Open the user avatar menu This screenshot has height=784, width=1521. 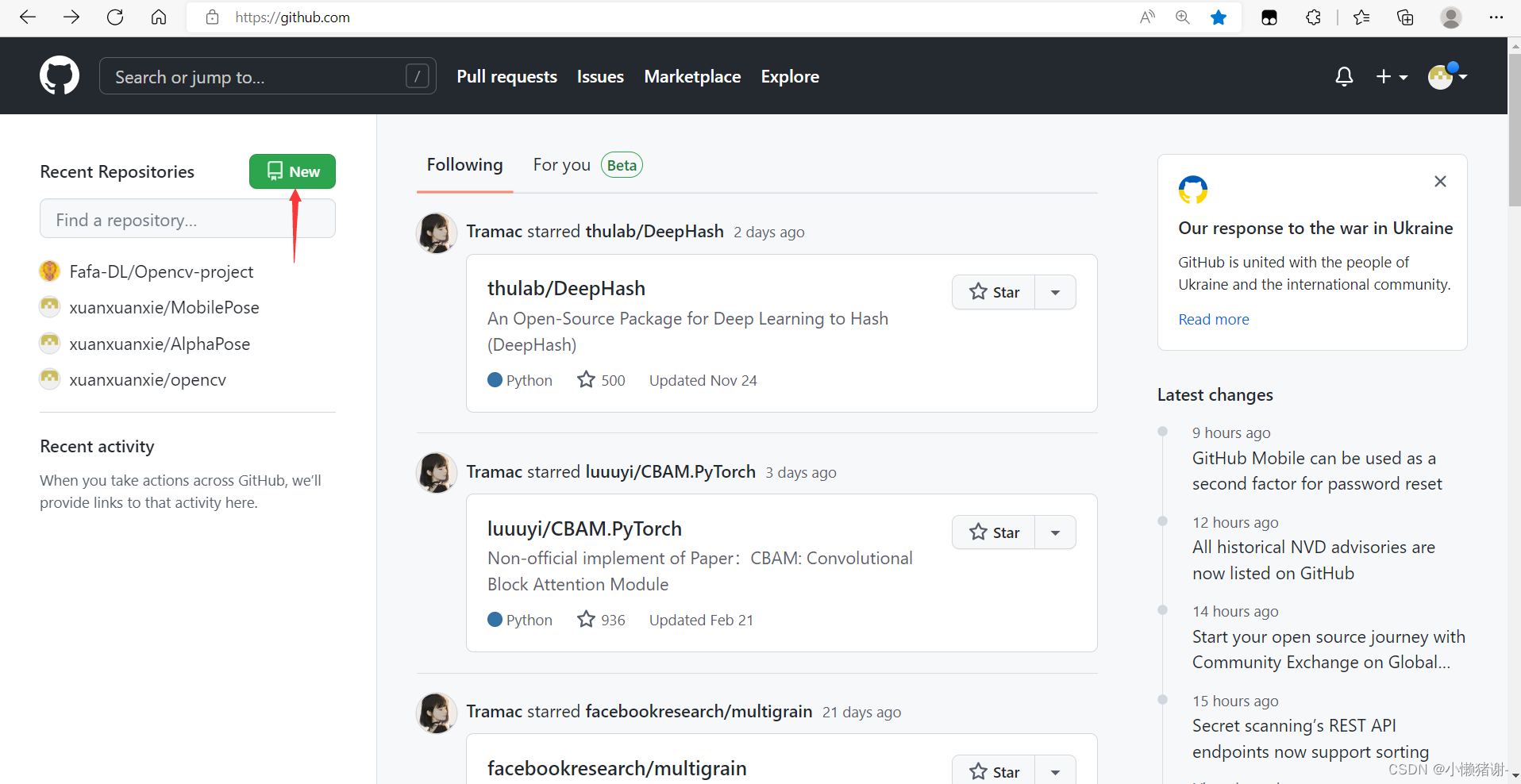pyautogui.click(x=1447, y=76)
